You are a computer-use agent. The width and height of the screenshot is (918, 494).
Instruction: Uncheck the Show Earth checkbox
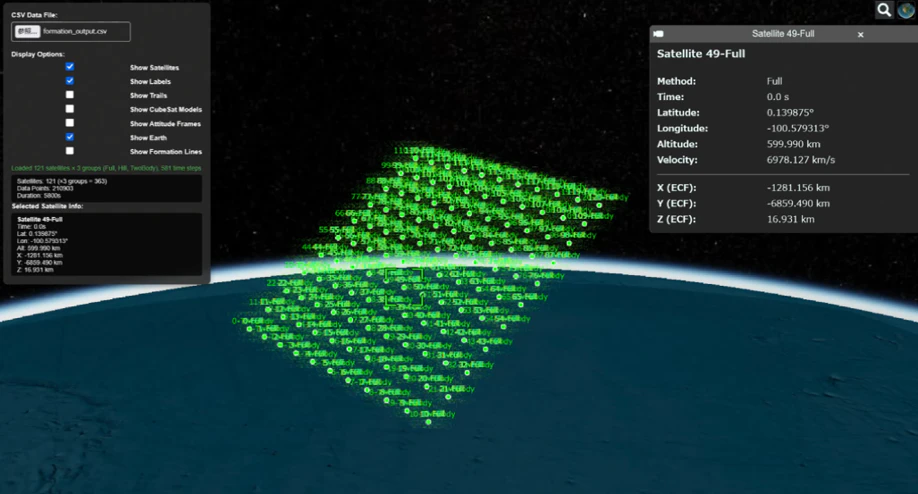point(70,137)
